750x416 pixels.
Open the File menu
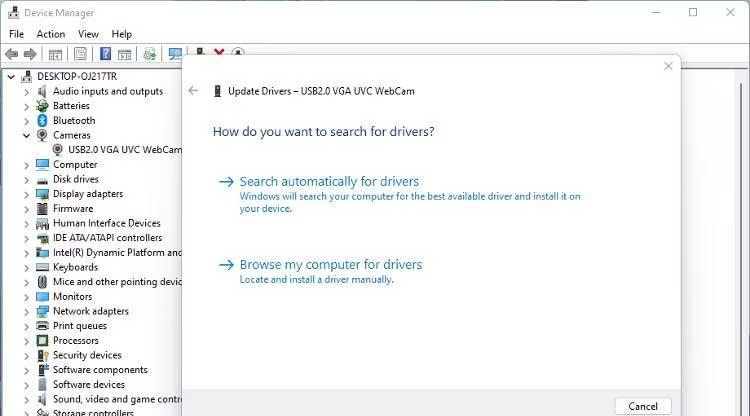16,34
